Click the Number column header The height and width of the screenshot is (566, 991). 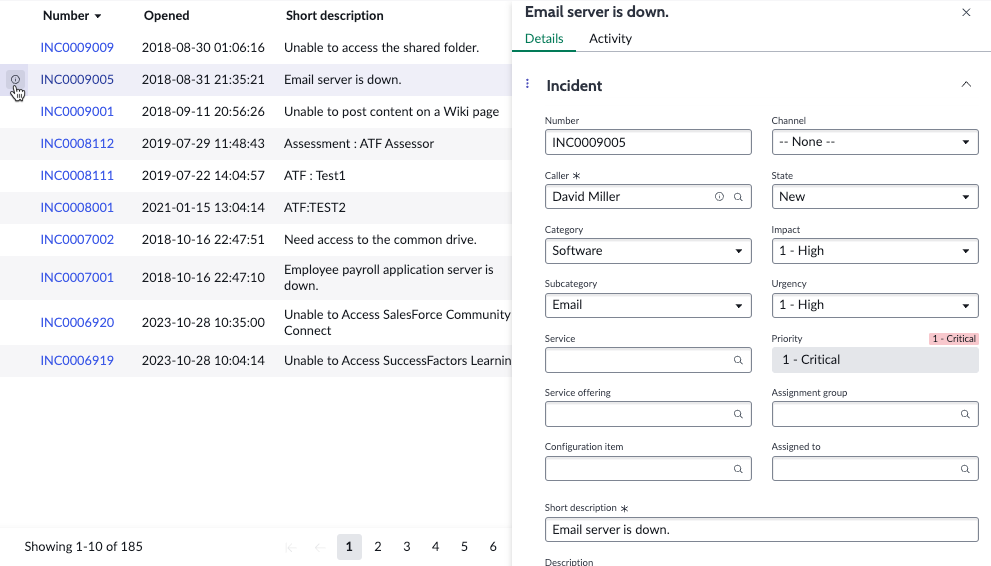(x=66, y=16)
